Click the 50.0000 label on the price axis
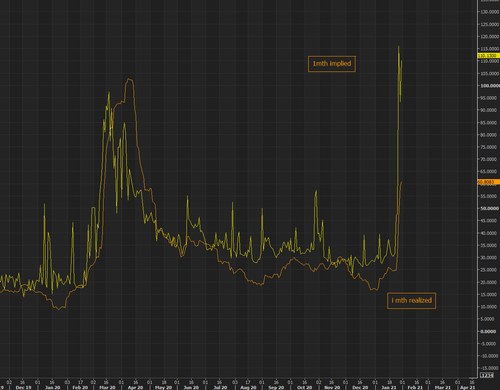Screen dimensions: 500x390 point(489,208)
